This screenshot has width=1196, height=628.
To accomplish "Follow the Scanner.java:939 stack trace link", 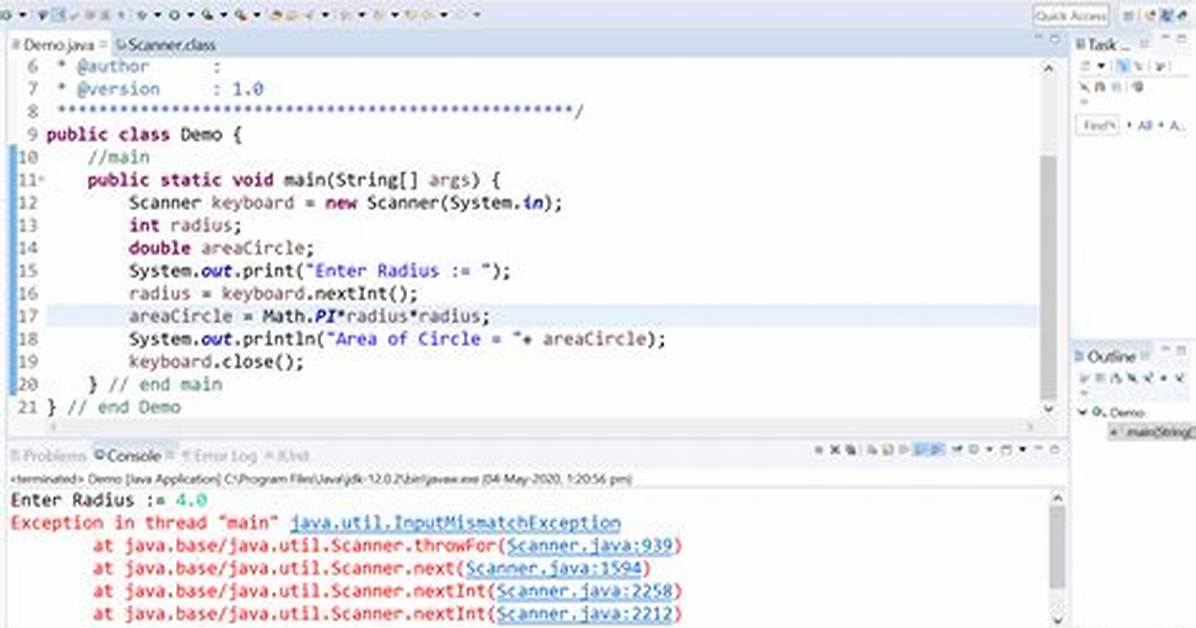I will tap(590, 546).
